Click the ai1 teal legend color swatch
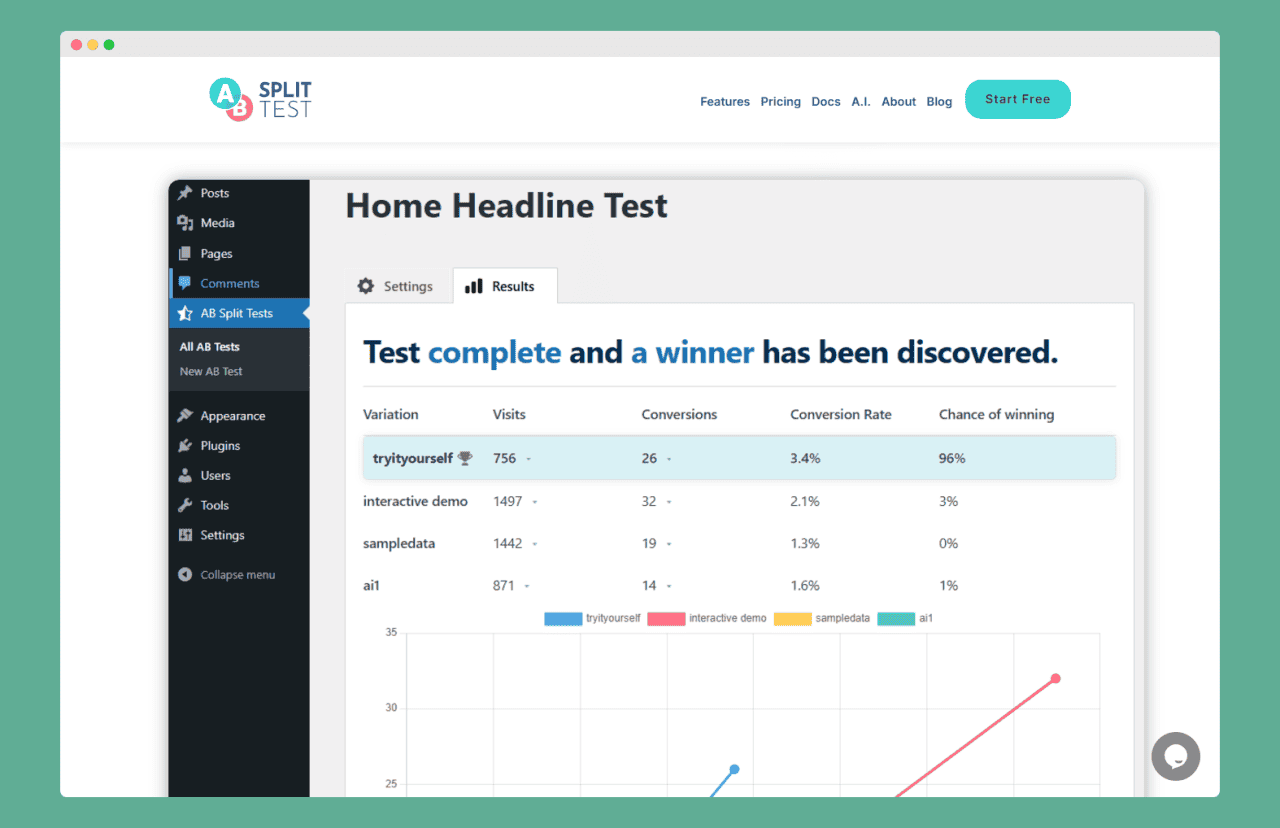This screenshot has width=1280, height=828. point(896,619)
